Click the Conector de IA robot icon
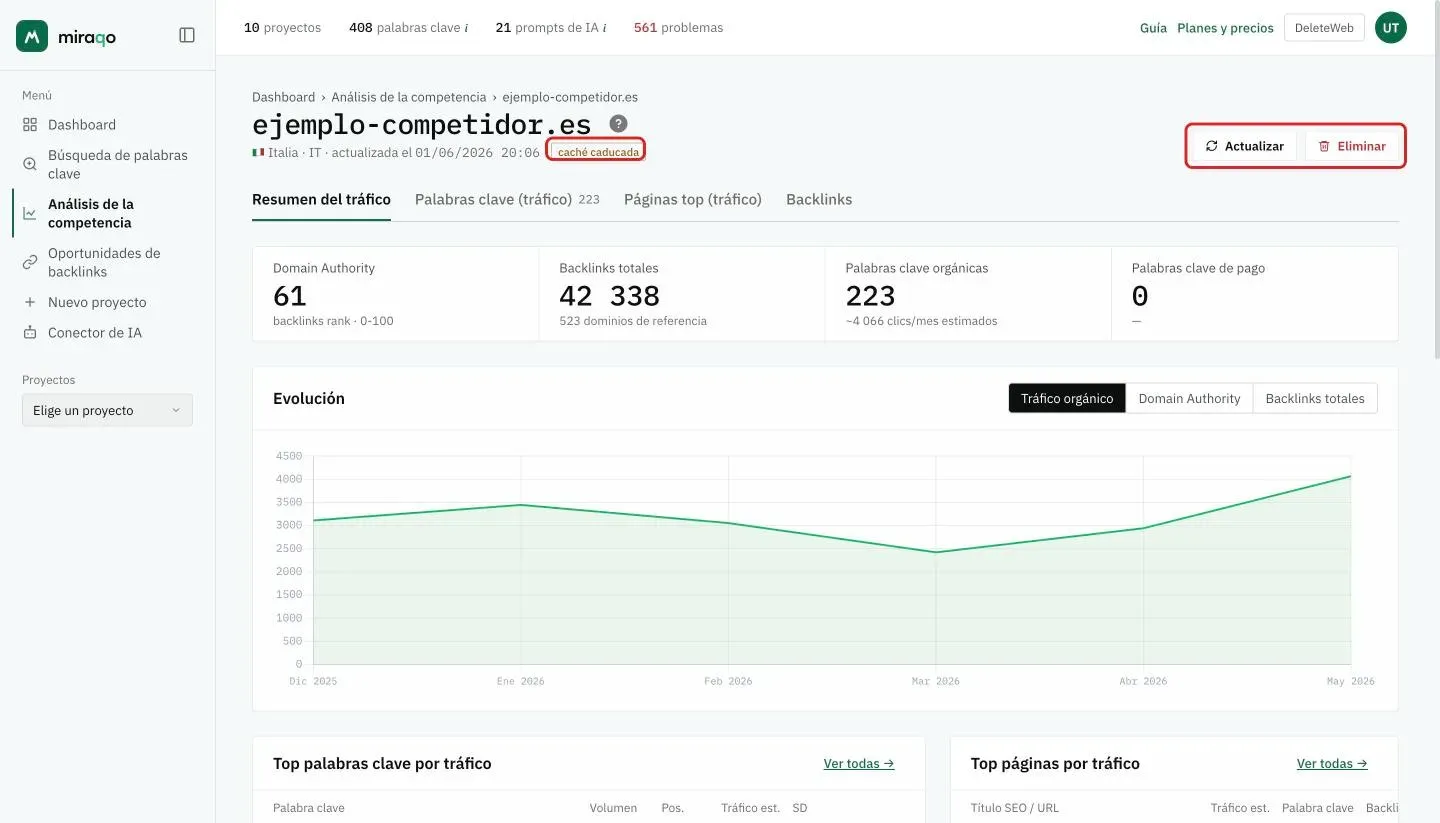This screenshot has width=1440, height=823. (30, 332)
